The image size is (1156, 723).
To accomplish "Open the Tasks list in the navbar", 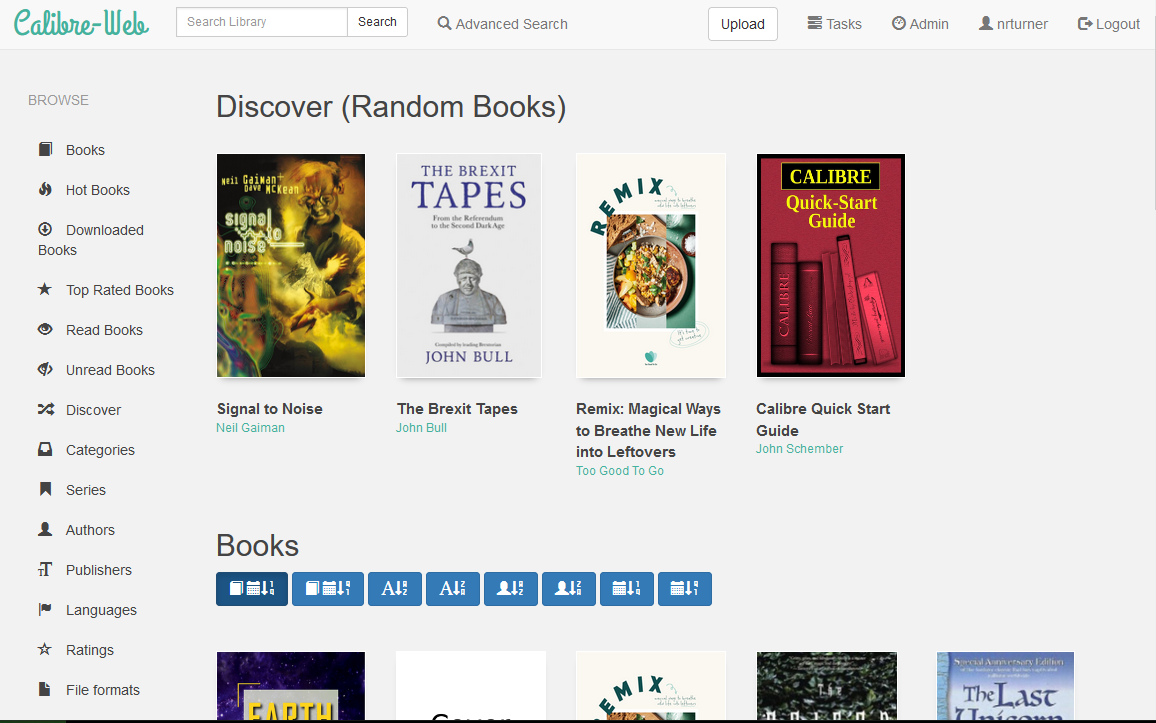I will pos(834,23).
